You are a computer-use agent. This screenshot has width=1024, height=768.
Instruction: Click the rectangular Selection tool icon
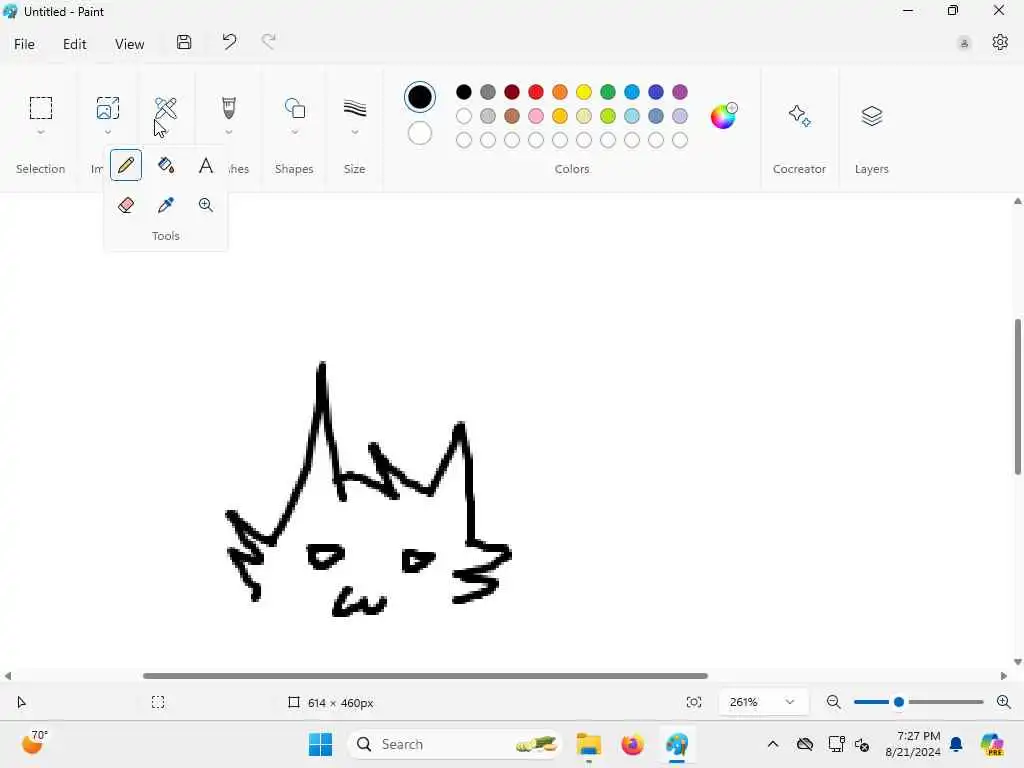pyautogui.click(x=40, y=108)
